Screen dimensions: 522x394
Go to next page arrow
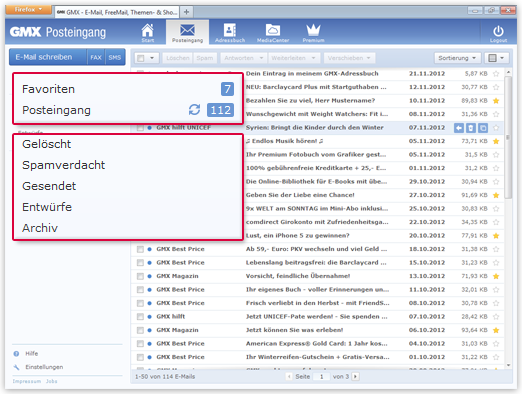pos(355,376)
